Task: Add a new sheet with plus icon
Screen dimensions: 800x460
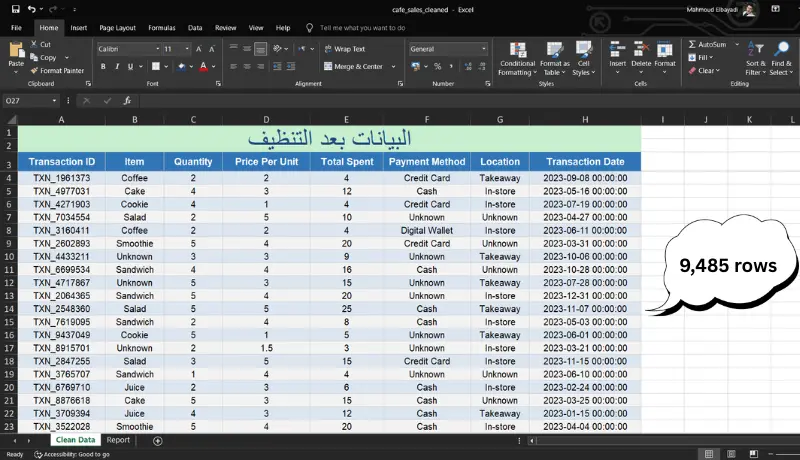Action: pyautogui.click(x=158, y=441)
